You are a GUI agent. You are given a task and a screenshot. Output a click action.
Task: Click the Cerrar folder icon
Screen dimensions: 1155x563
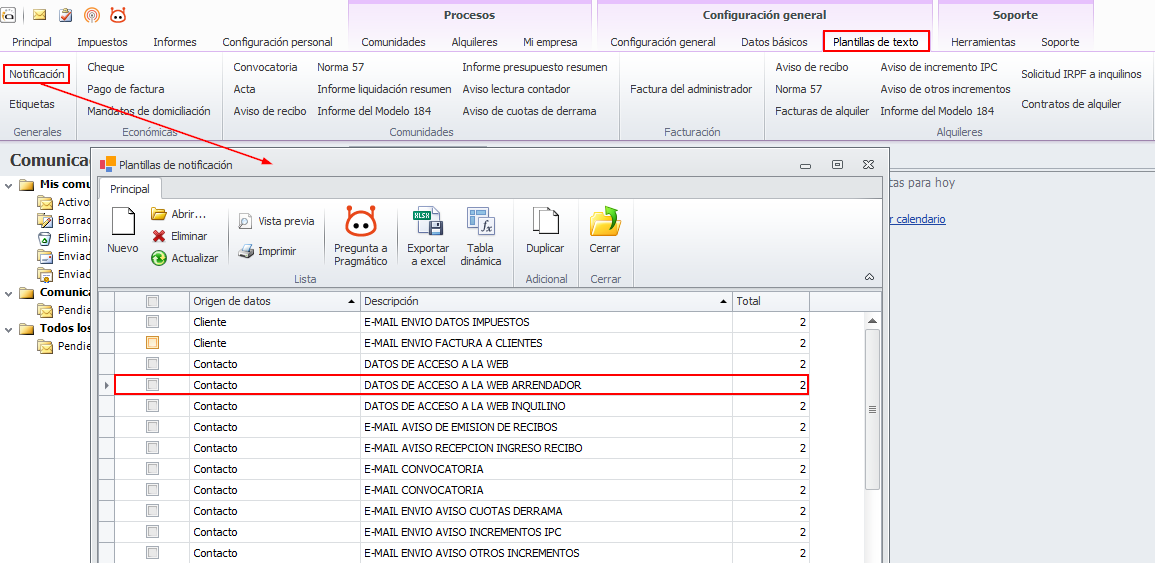(x=604, y=223)
